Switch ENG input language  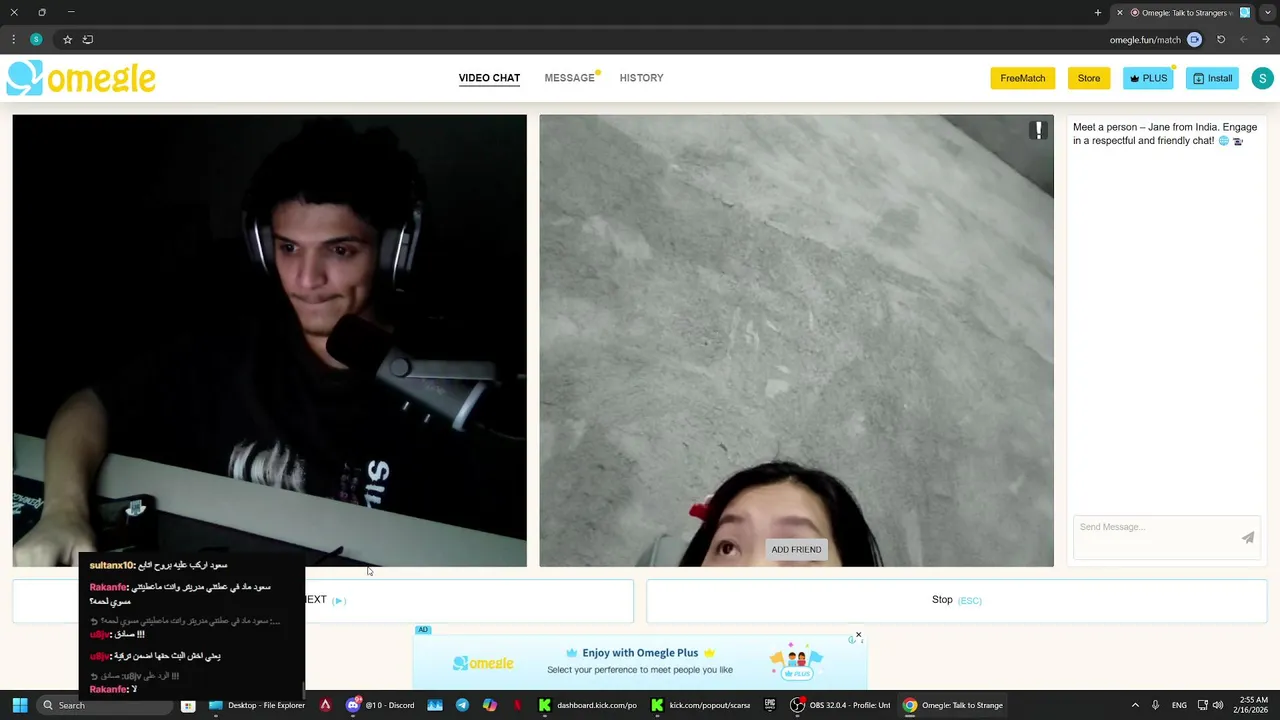click(1179, 705)
